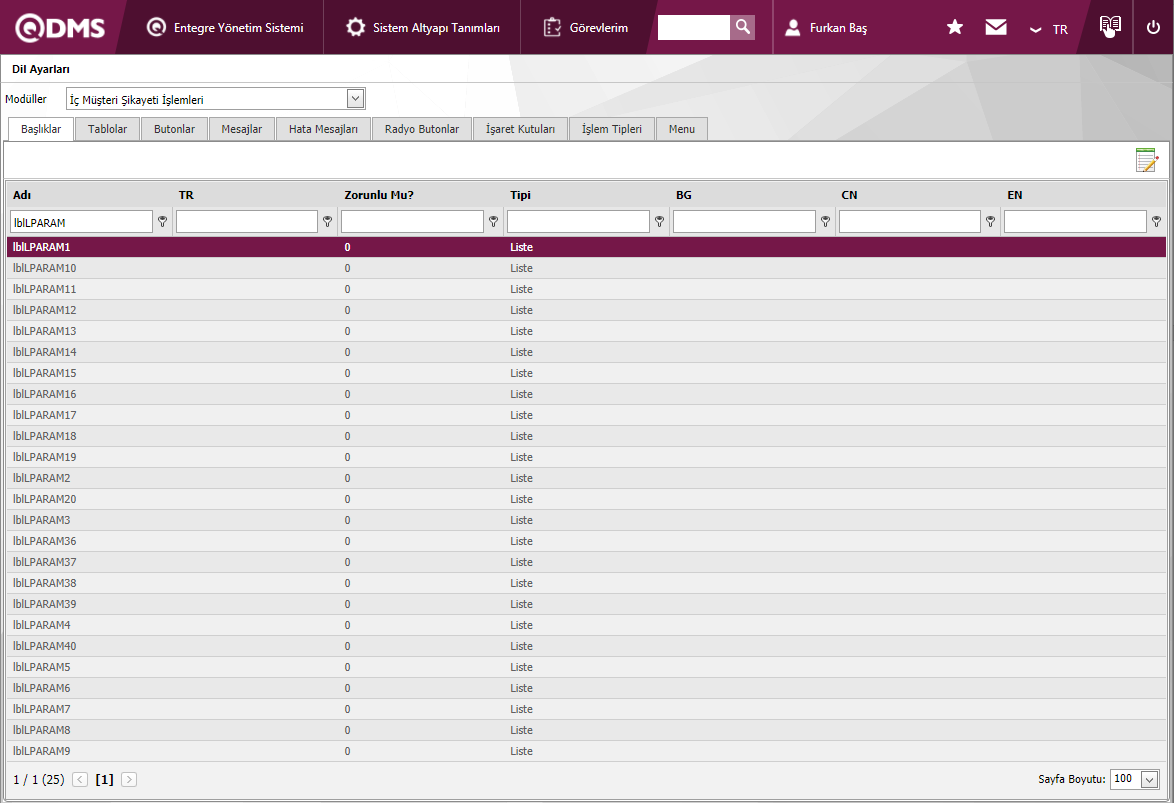Open the messages envelope icon
This screenshot has height=803, width=1174.
click(x=996, y=28)
